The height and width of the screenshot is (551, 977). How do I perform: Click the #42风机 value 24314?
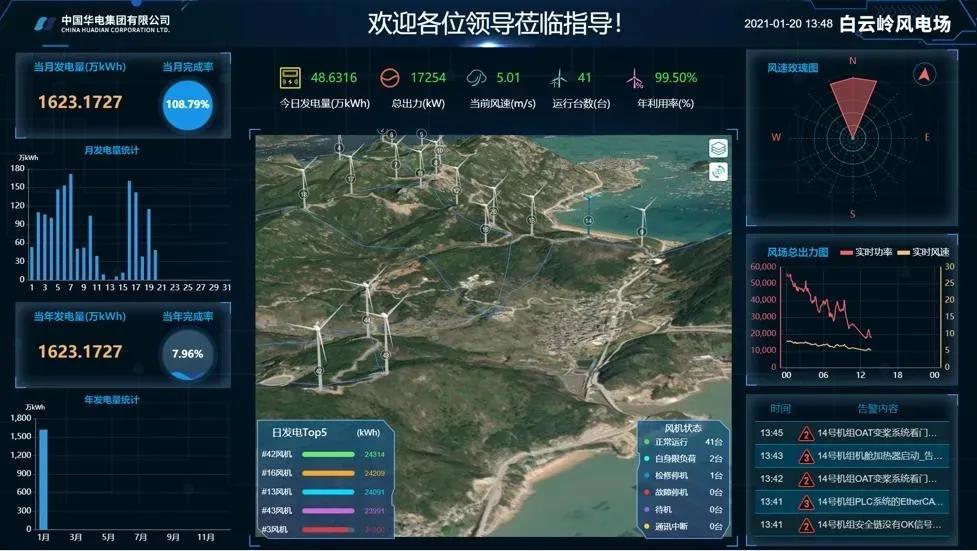[374, 454]
